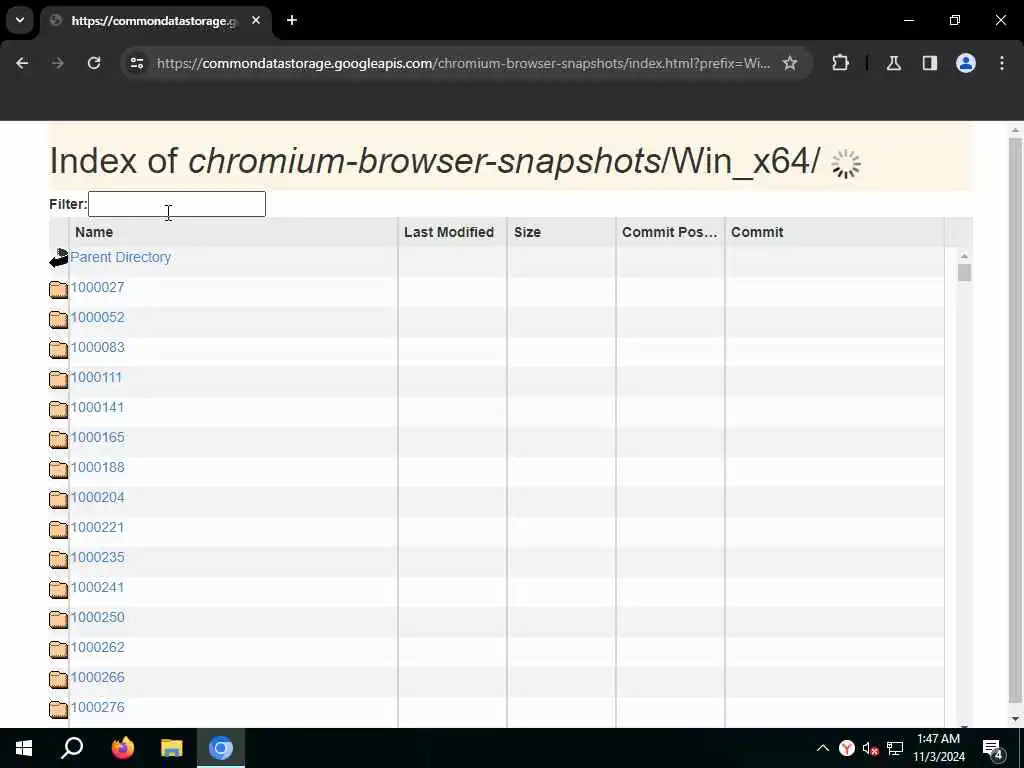Open the notification center icon

click(993, 749)
